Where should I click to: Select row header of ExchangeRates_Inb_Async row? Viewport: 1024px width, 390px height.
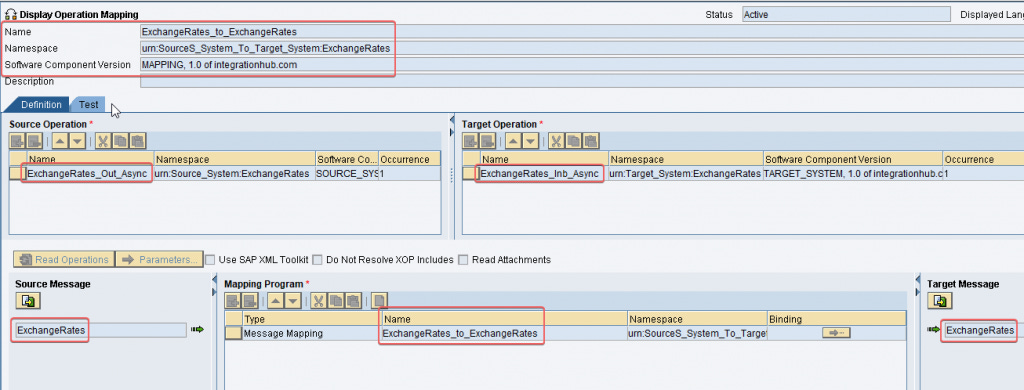(x=470, y=174)
